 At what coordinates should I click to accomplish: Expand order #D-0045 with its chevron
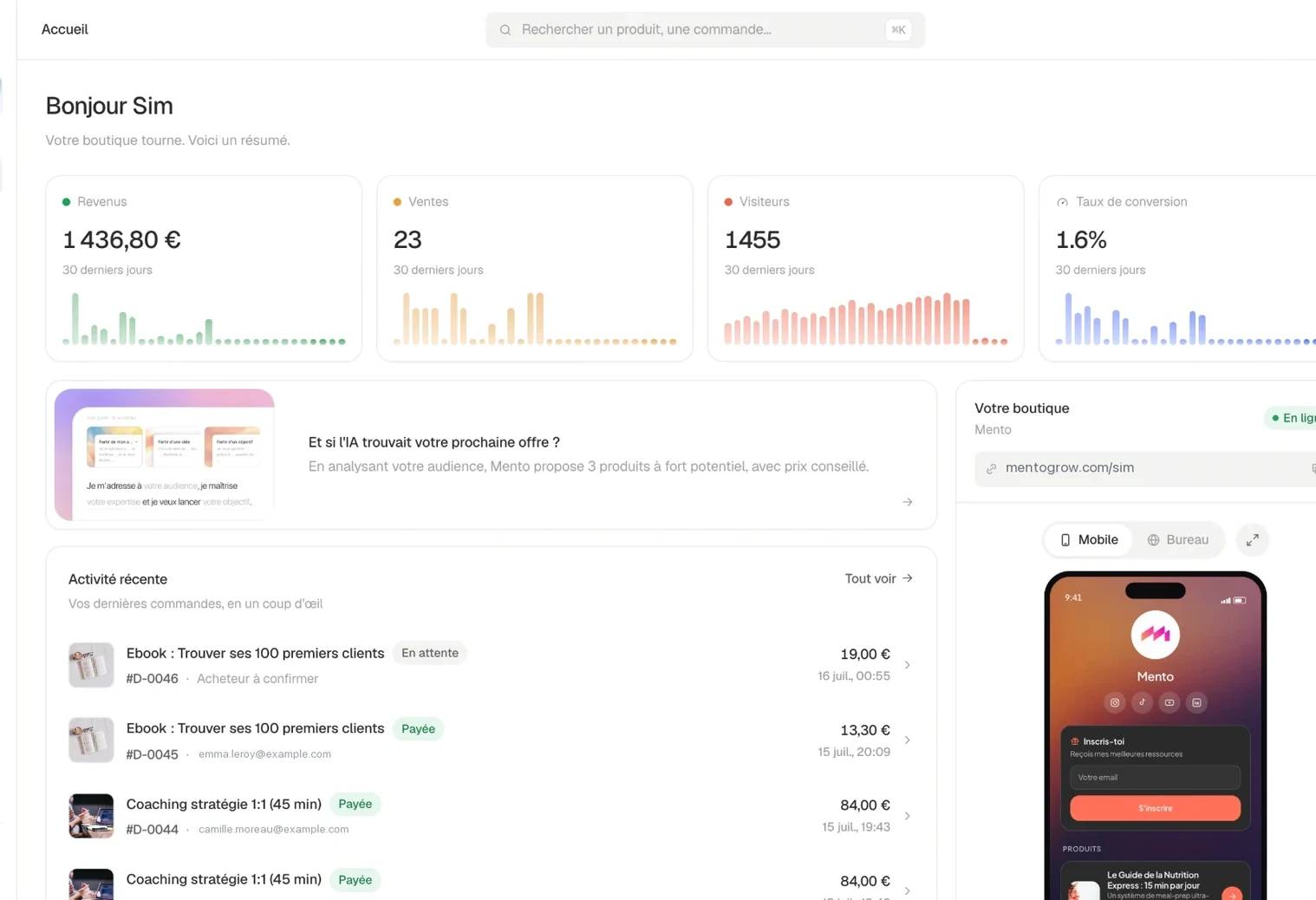pos(908,740)
